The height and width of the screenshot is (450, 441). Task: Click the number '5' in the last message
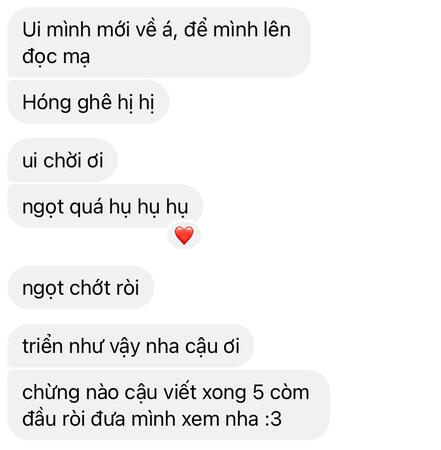(258, 392)
